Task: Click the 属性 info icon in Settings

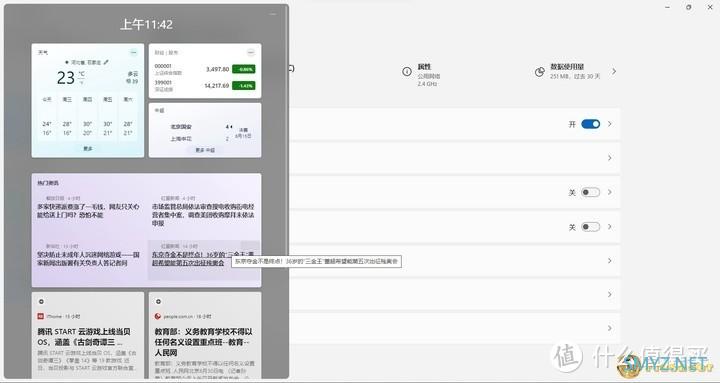Action: [x=407, y=72]
